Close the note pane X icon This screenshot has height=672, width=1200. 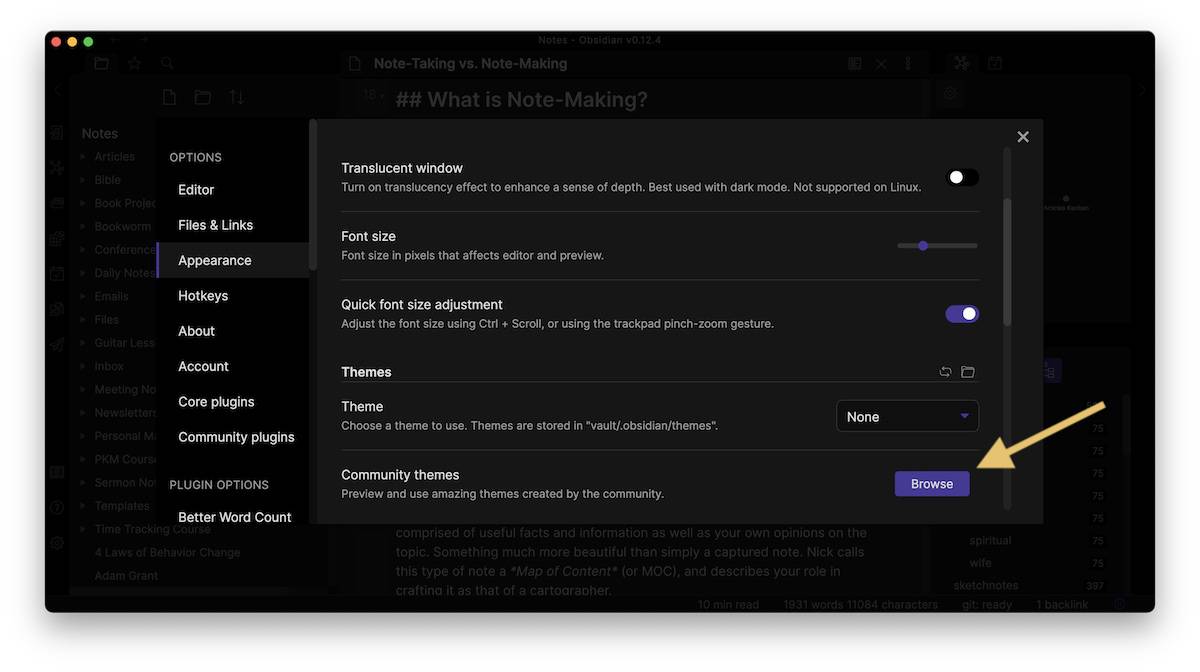[881, 63]
